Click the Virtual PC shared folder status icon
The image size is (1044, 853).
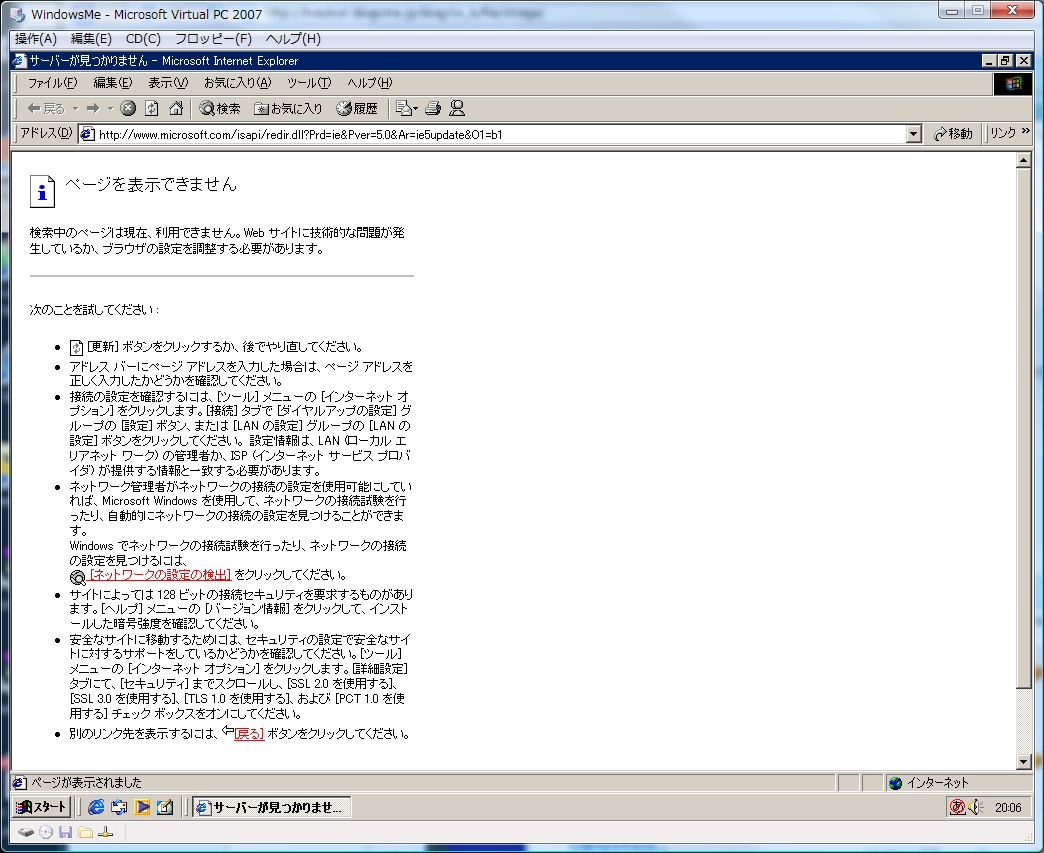[85, 832]
